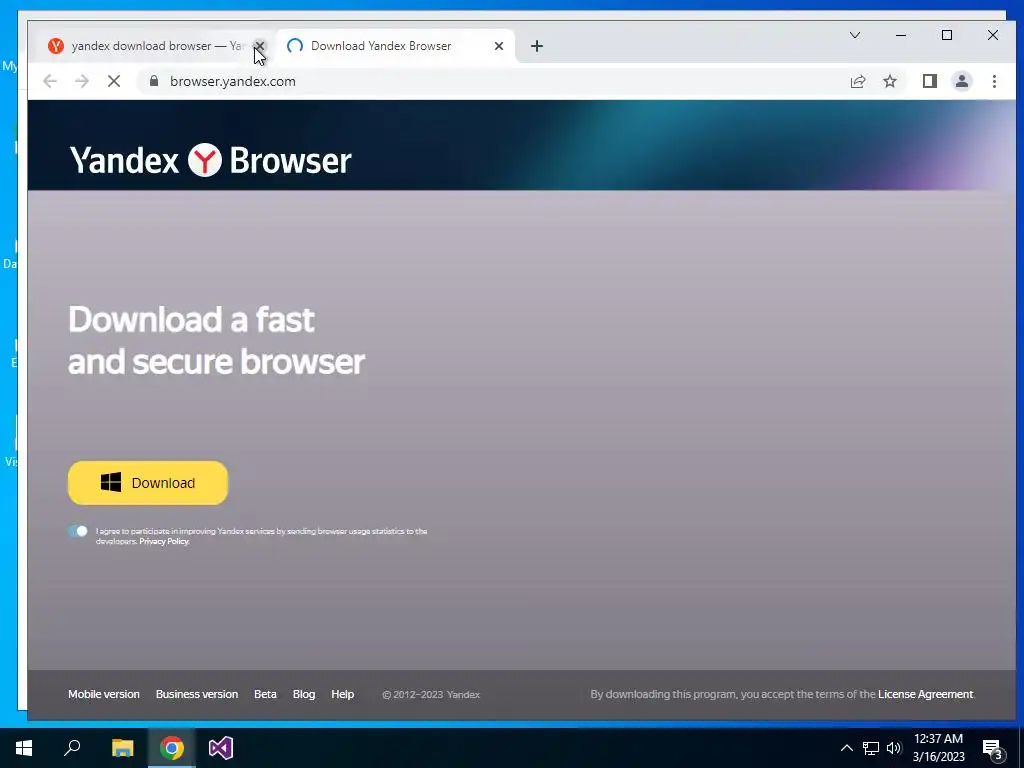The height and width of the screenshot is (768, 1024).
Task: Click the yellow Download button
Action: coord(148,483)
